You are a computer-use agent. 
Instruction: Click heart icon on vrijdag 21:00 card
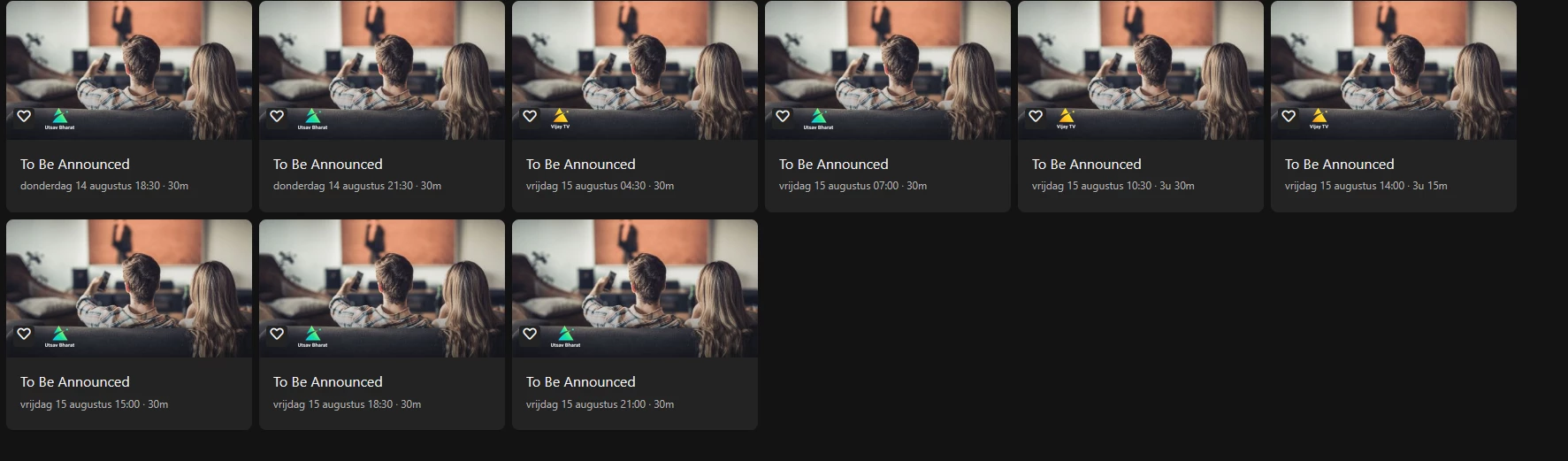[530, 334]
